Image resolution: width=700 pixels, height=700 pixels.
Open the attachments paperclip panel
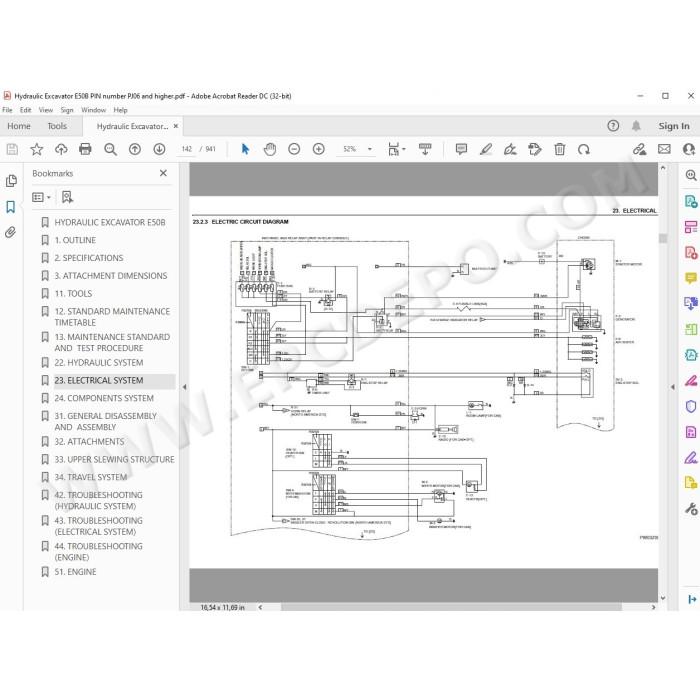tap(11, 232)
